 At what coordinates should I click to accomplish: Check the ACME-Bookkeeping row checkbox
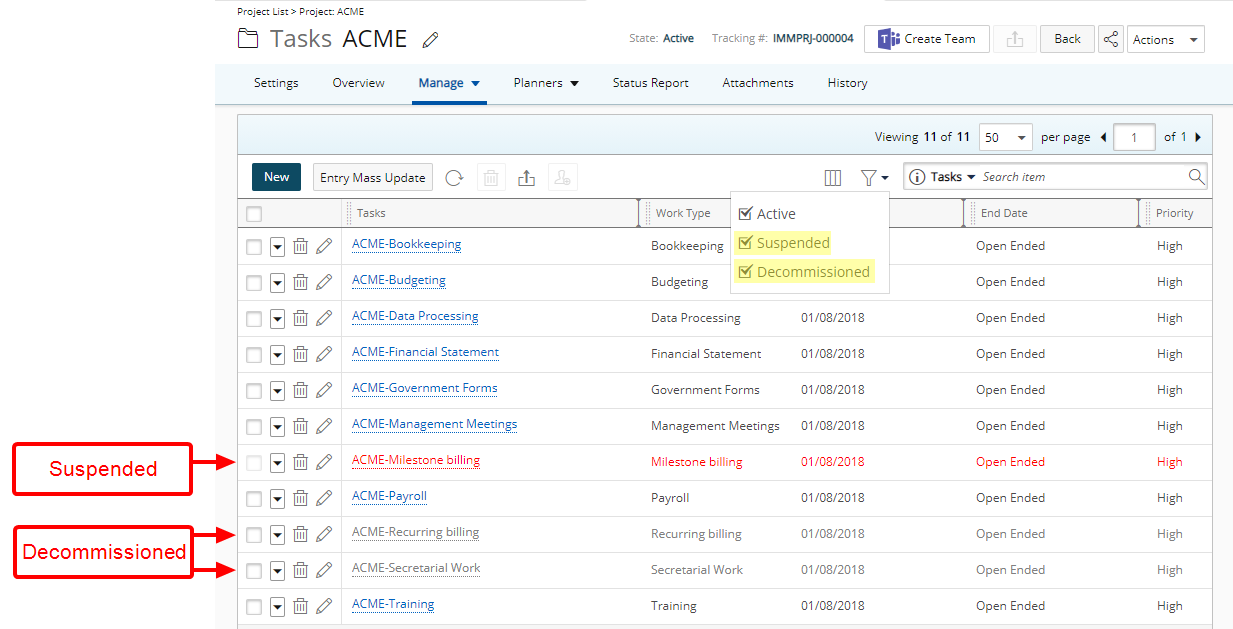(254, 247)
